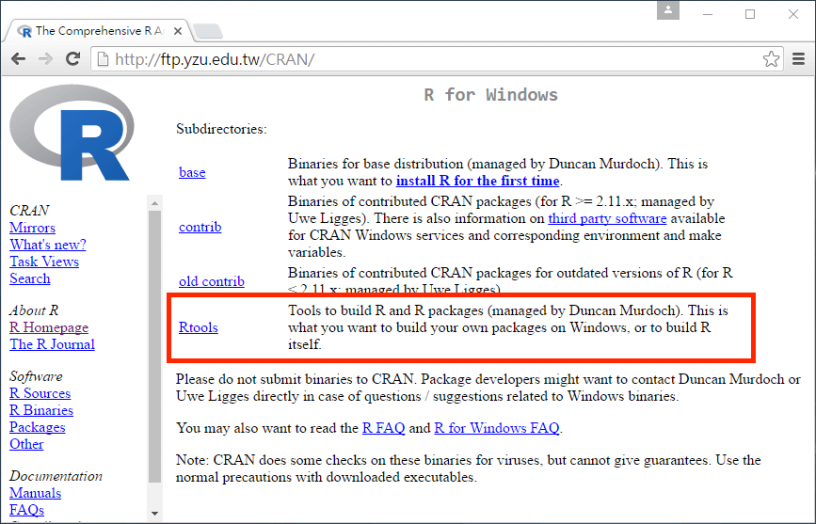This screenshot has height=524, width=816.
Task: Open R for Windows FAQ link
Action: point(496,428)
